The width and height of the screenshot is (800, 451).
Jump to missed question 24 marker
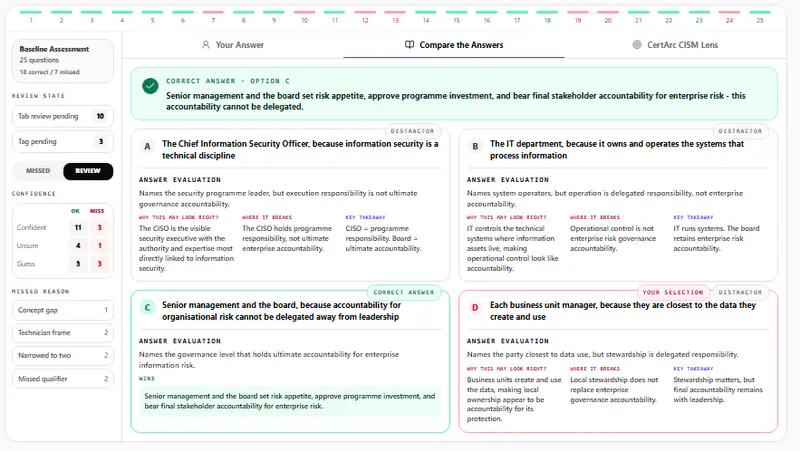(x=730, y=16)
